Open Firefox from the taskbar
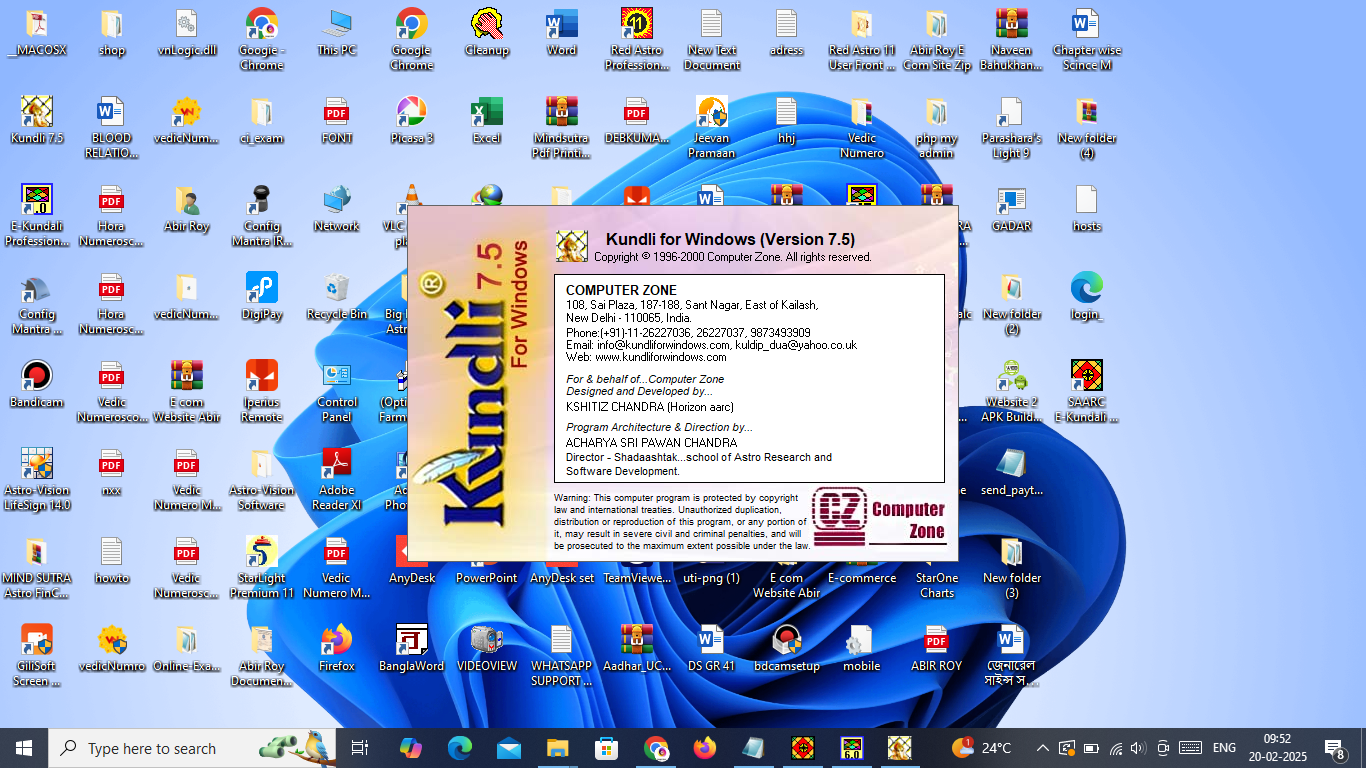The image size is (1366, 768). (705, 748)
